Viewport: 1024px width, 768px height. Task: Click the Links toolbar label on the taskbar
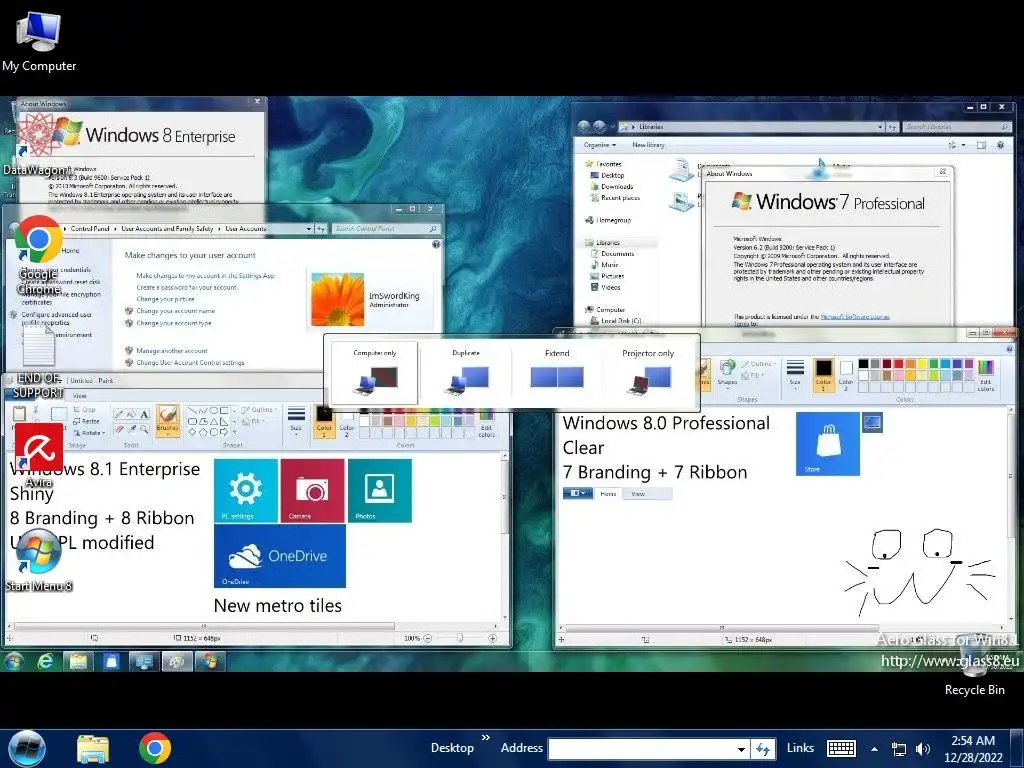point(800,748)
